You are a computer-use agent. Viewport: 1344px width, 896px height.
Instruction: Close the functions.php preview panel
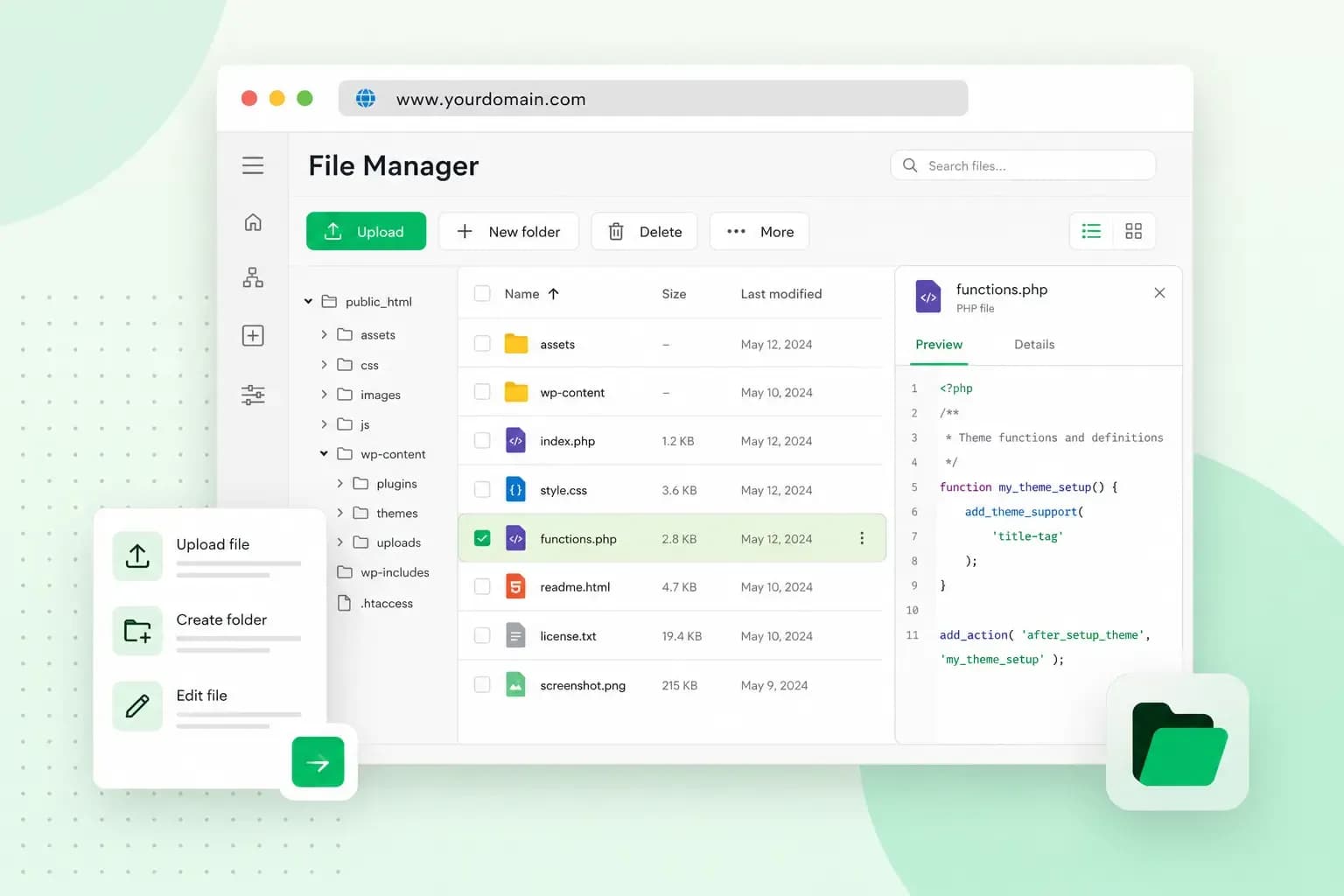coord(1159,293)
